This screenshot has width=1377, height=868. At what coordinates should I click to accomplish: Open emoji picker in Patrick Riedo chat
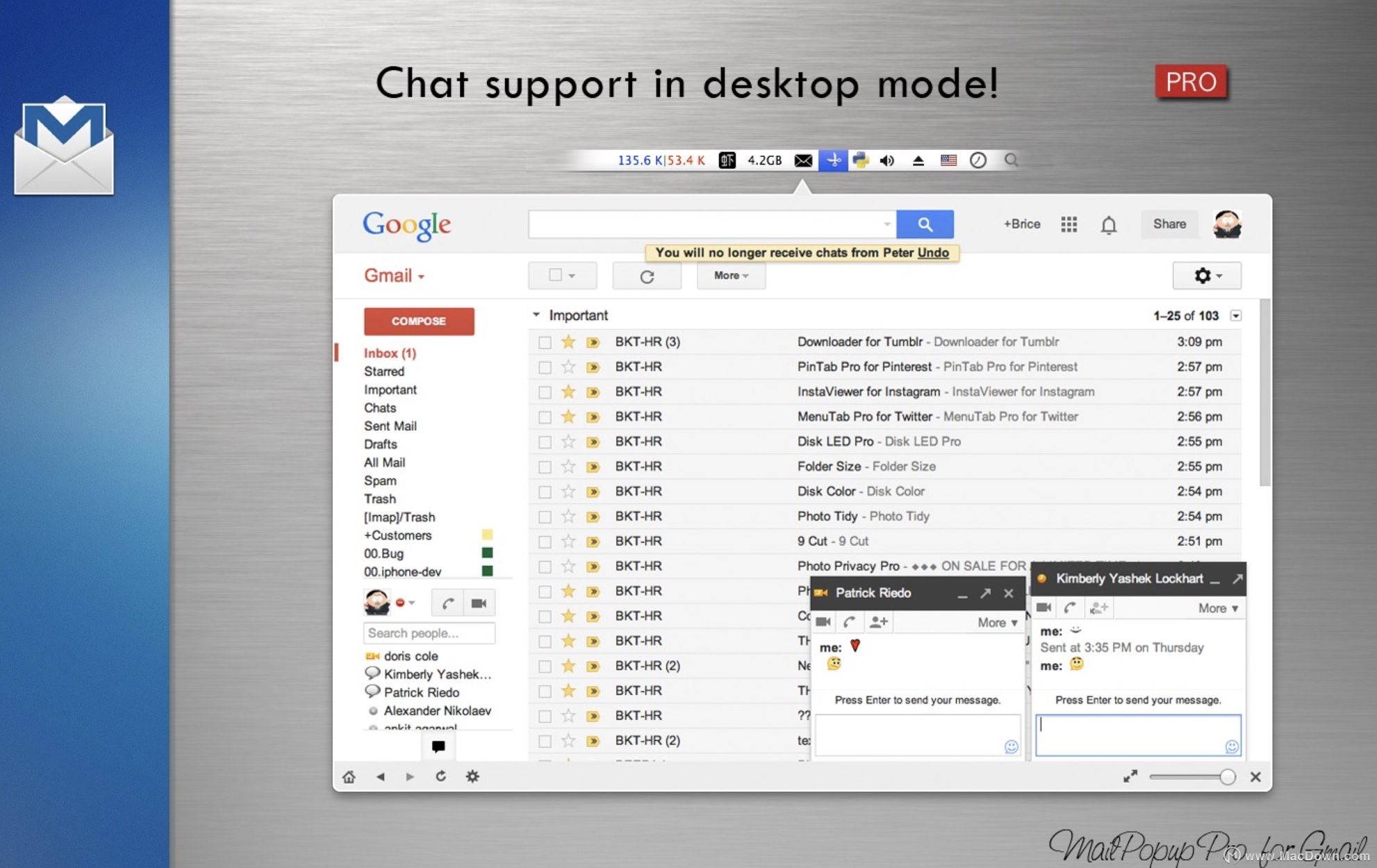(x=1011, y=746)
